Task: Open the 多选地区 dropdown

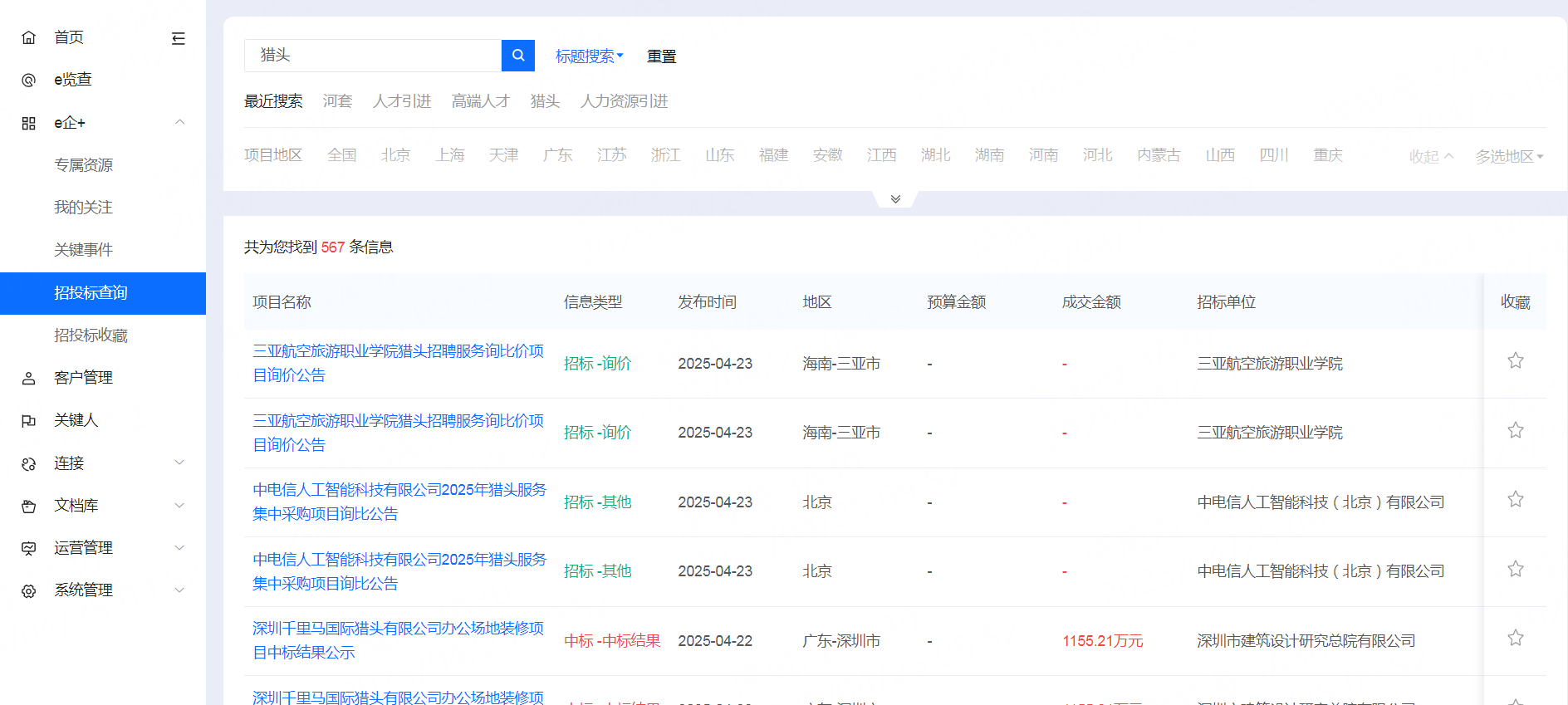Action: pyautogui.click(x=1509, y=156)
